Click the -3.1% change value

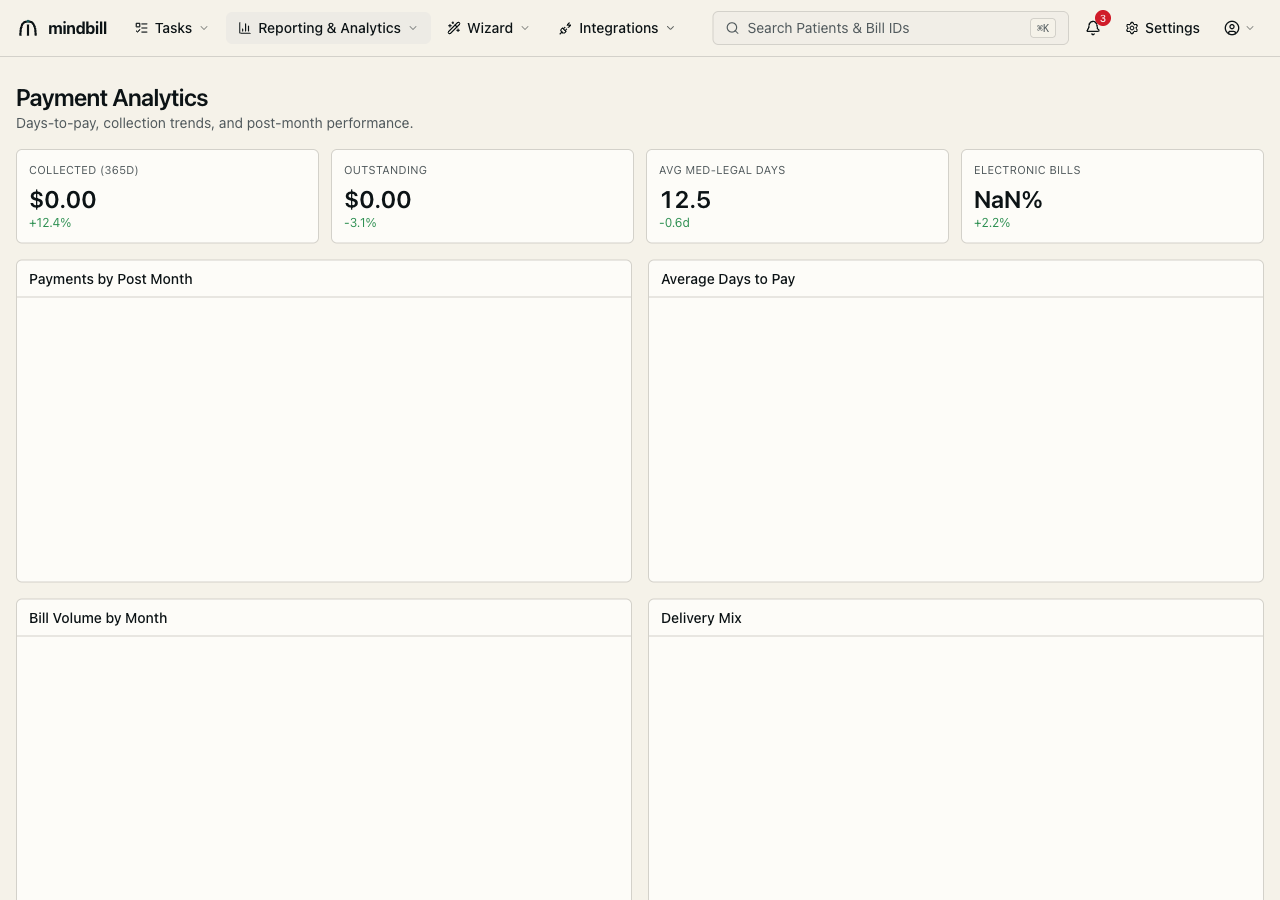tap(360, 223)
